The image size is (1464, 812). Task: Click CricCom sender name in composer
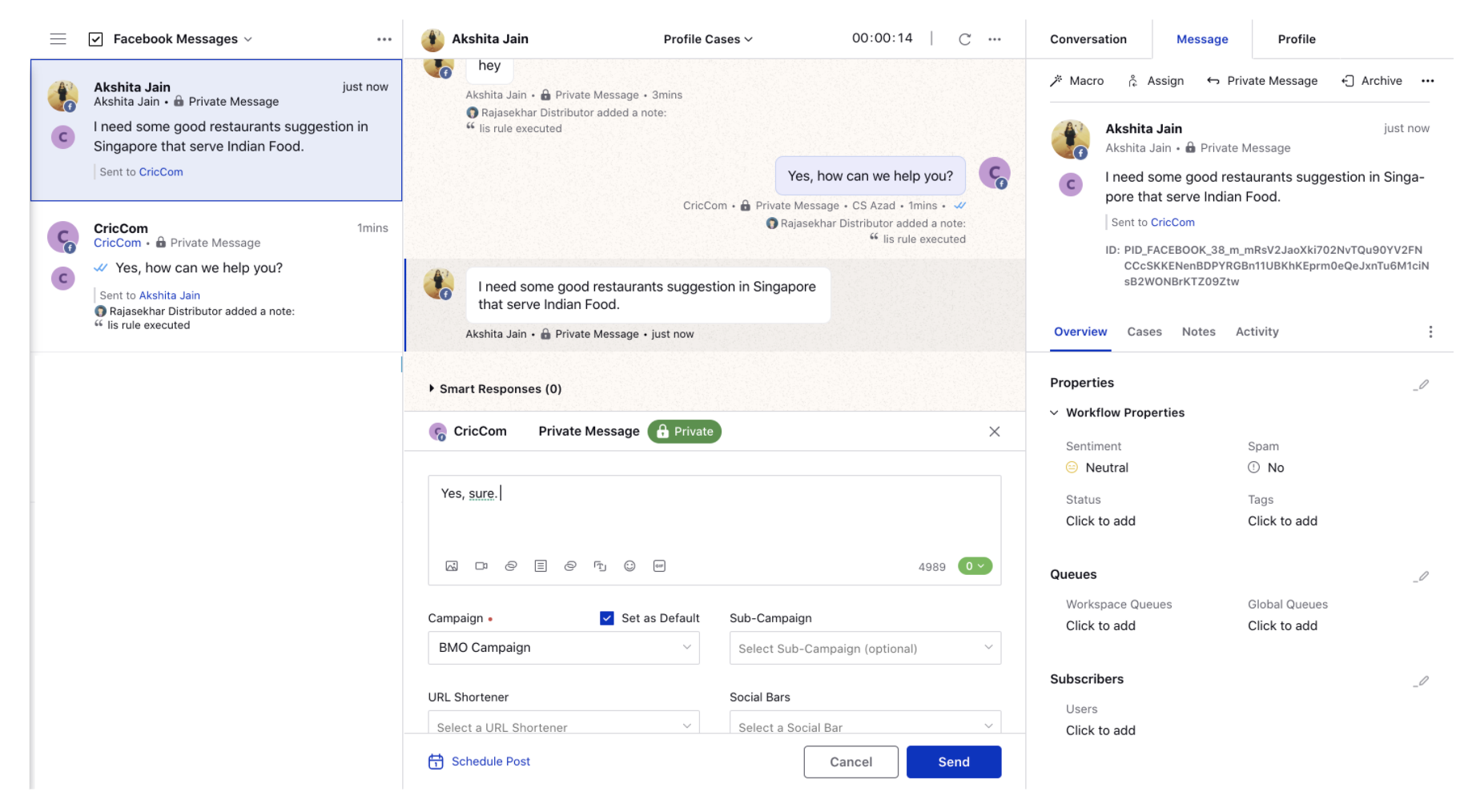(x=480, y=432)
